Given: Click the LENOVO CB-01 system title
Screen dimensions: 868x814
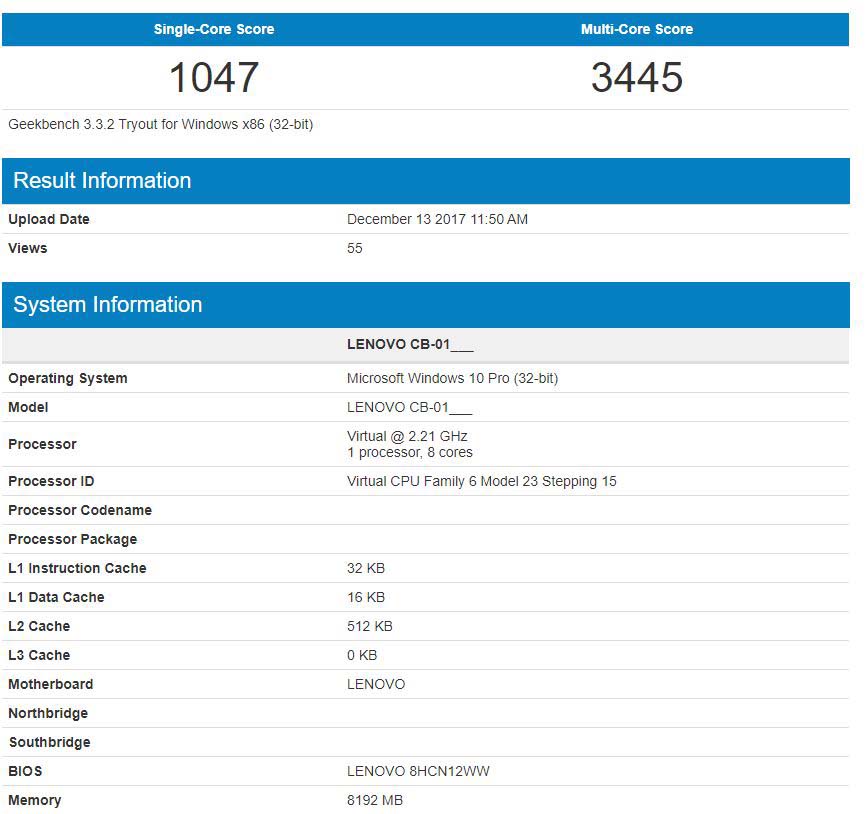Looking at the screenshot, I should click(409, 344).
